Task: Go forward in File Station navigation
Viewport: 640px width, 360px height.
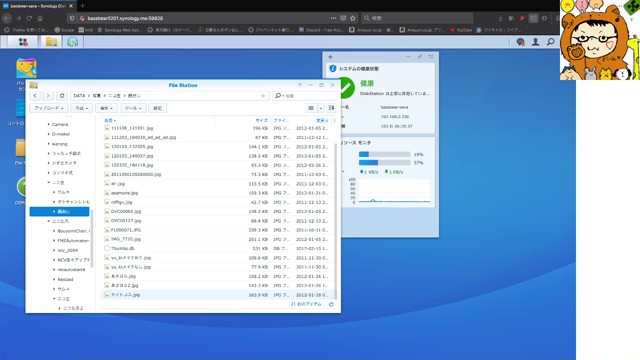Action: tap(48, 96)
